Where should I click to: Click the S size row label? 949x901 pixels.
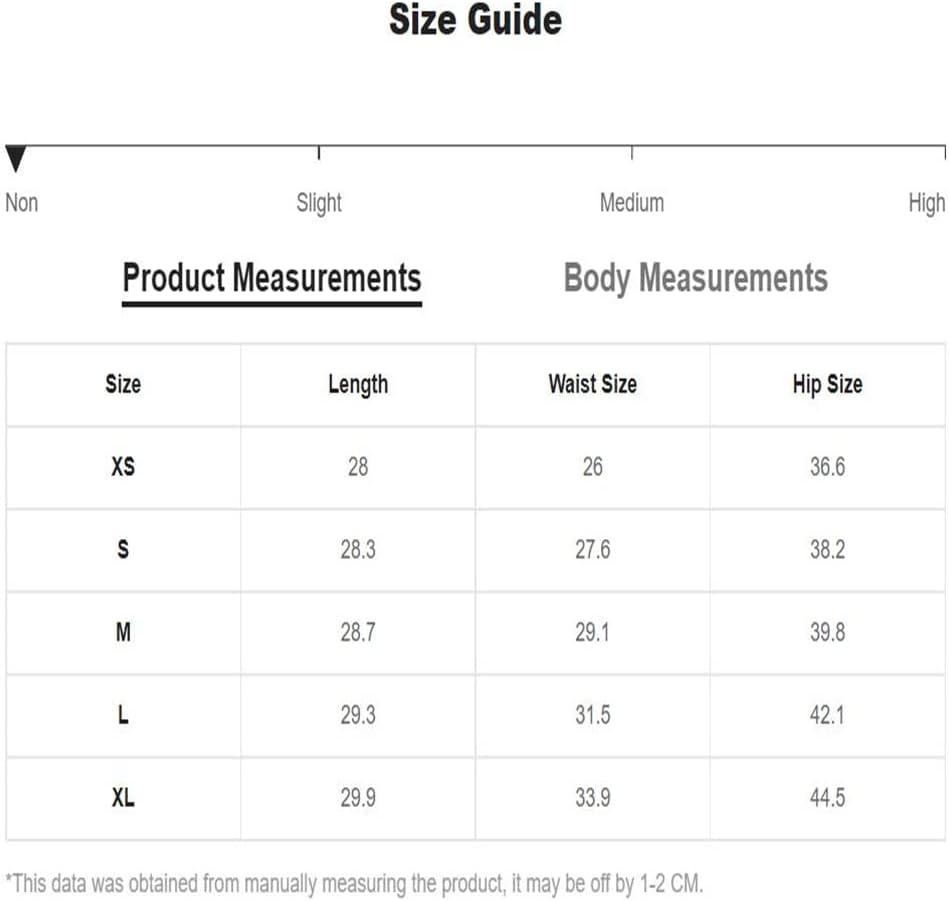[123, 549]
